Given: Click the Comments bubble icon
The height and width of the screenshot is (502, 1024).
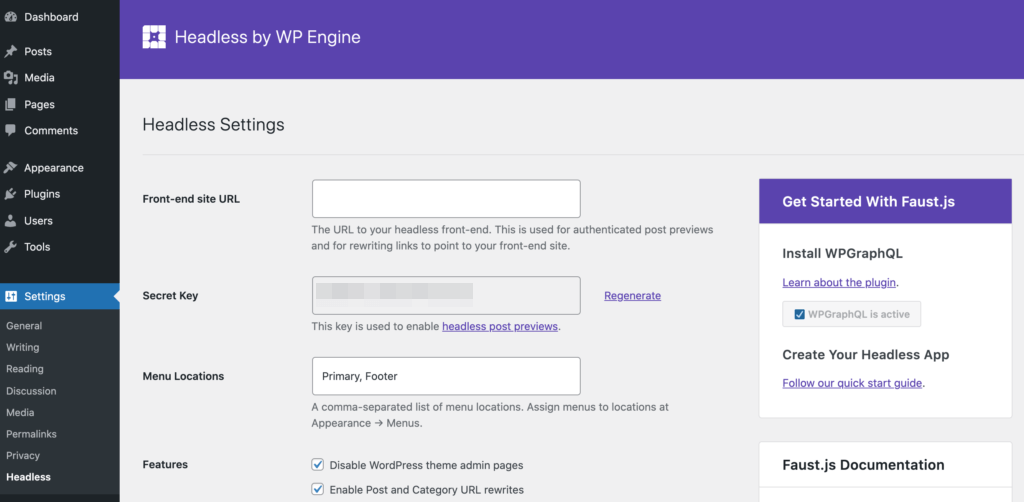Looking at the screenshot, I should (10, 130).
